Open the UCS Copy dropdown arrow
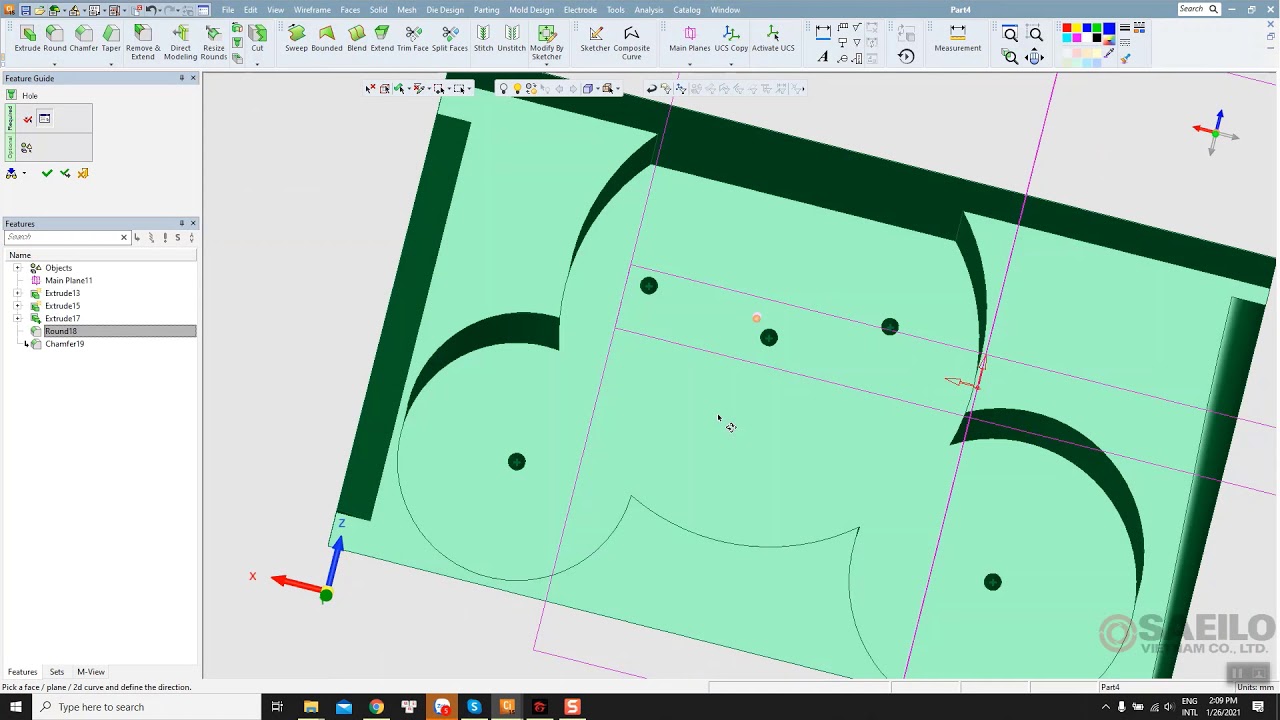 pyautogui.click(x=731, y=65)
